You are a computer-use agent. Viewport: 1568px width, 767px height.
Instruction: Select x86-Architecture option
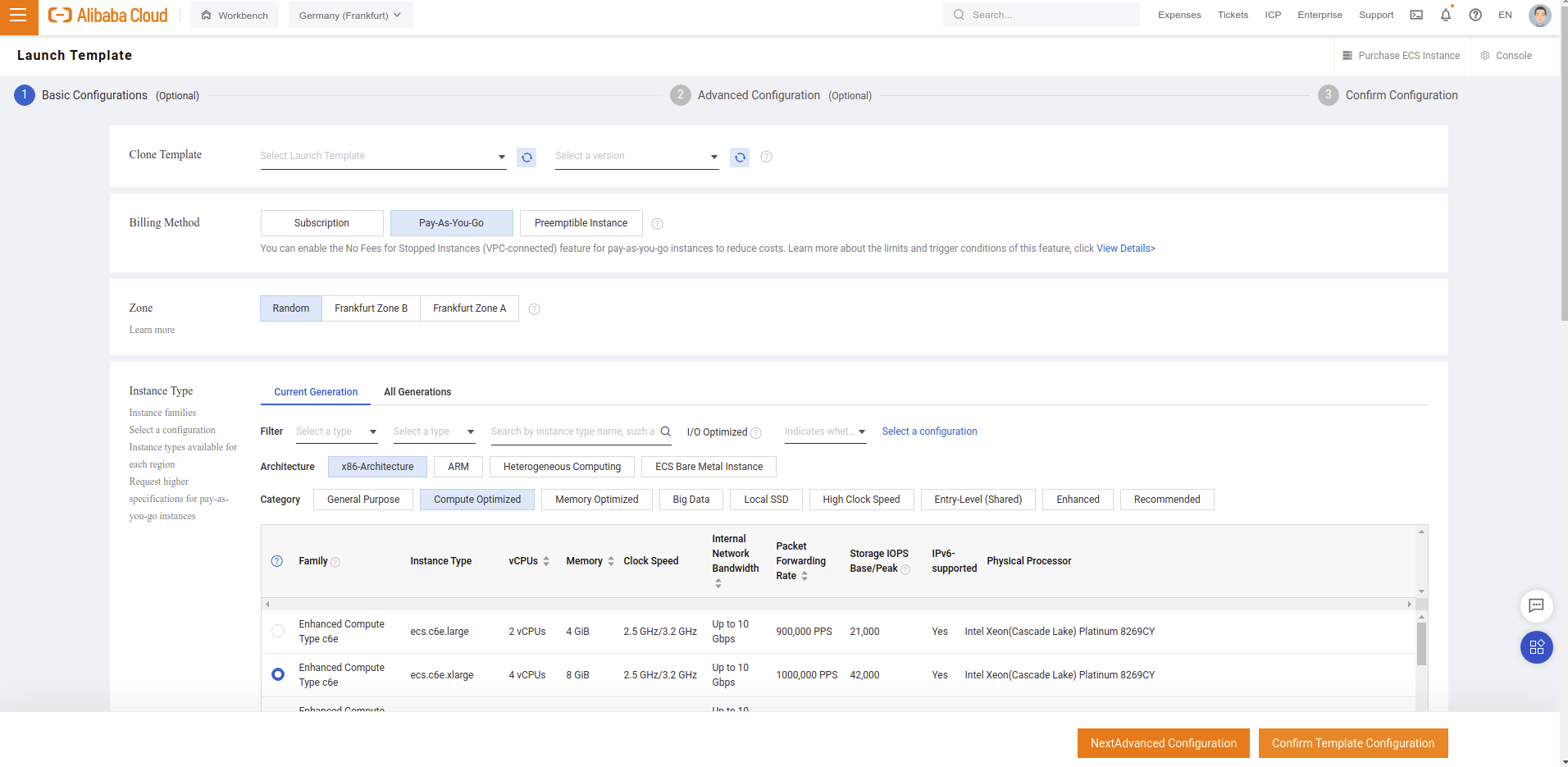click(377, 467)
